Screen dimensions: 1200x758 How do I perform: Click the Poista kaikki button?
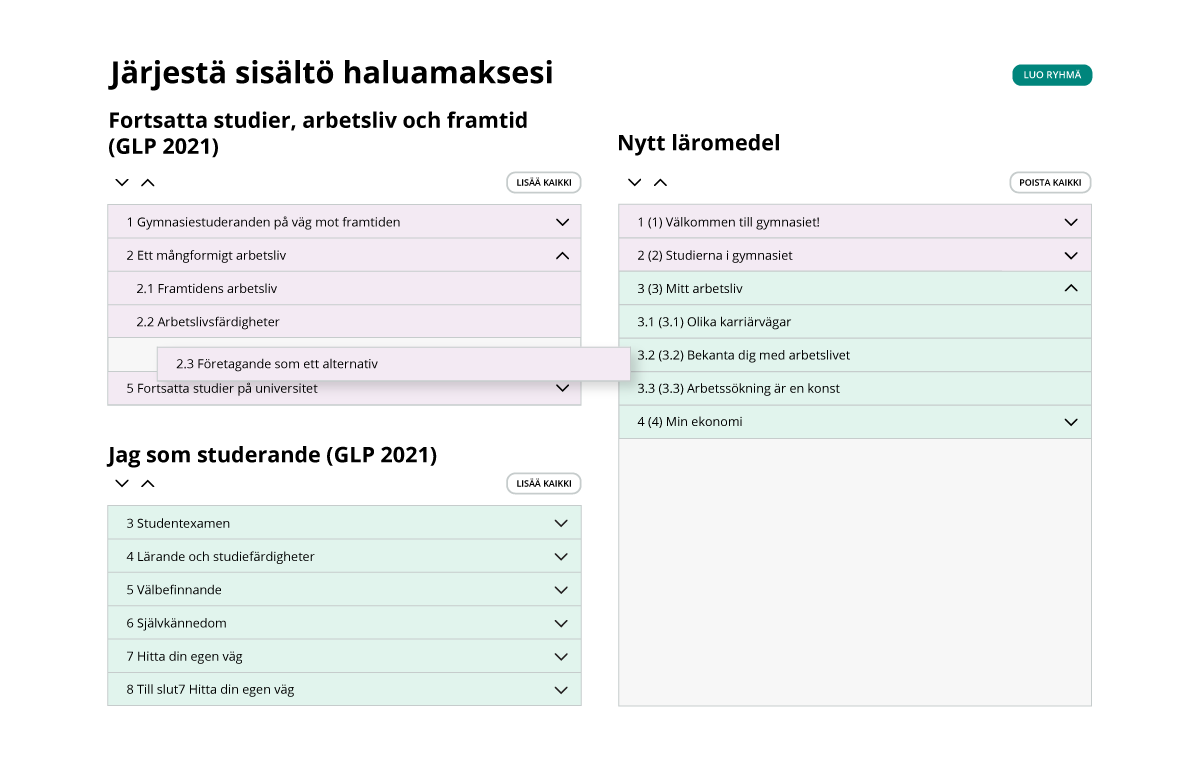1050,183
